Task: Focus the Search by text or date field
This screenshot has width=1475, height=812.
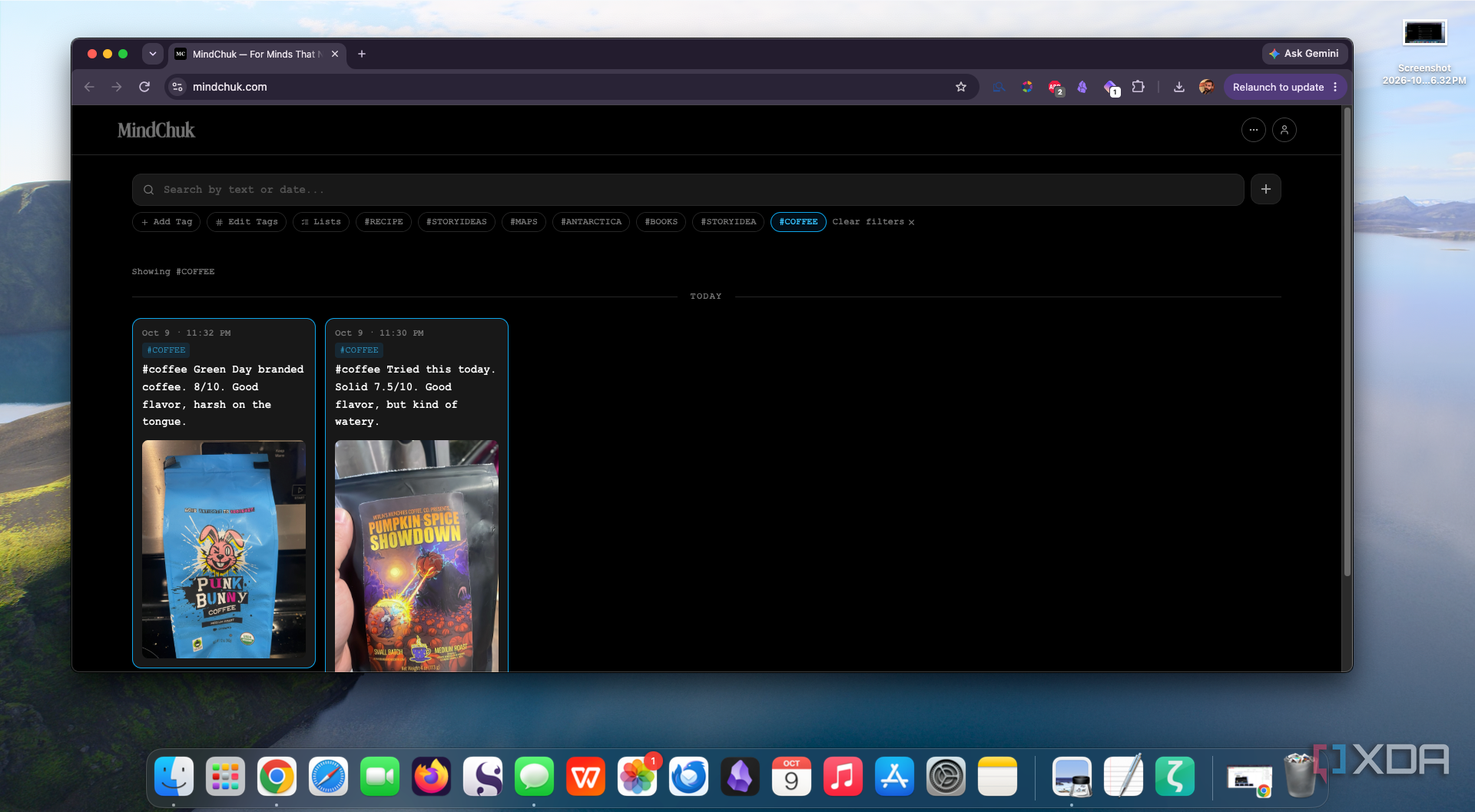Action: point(688,190)
